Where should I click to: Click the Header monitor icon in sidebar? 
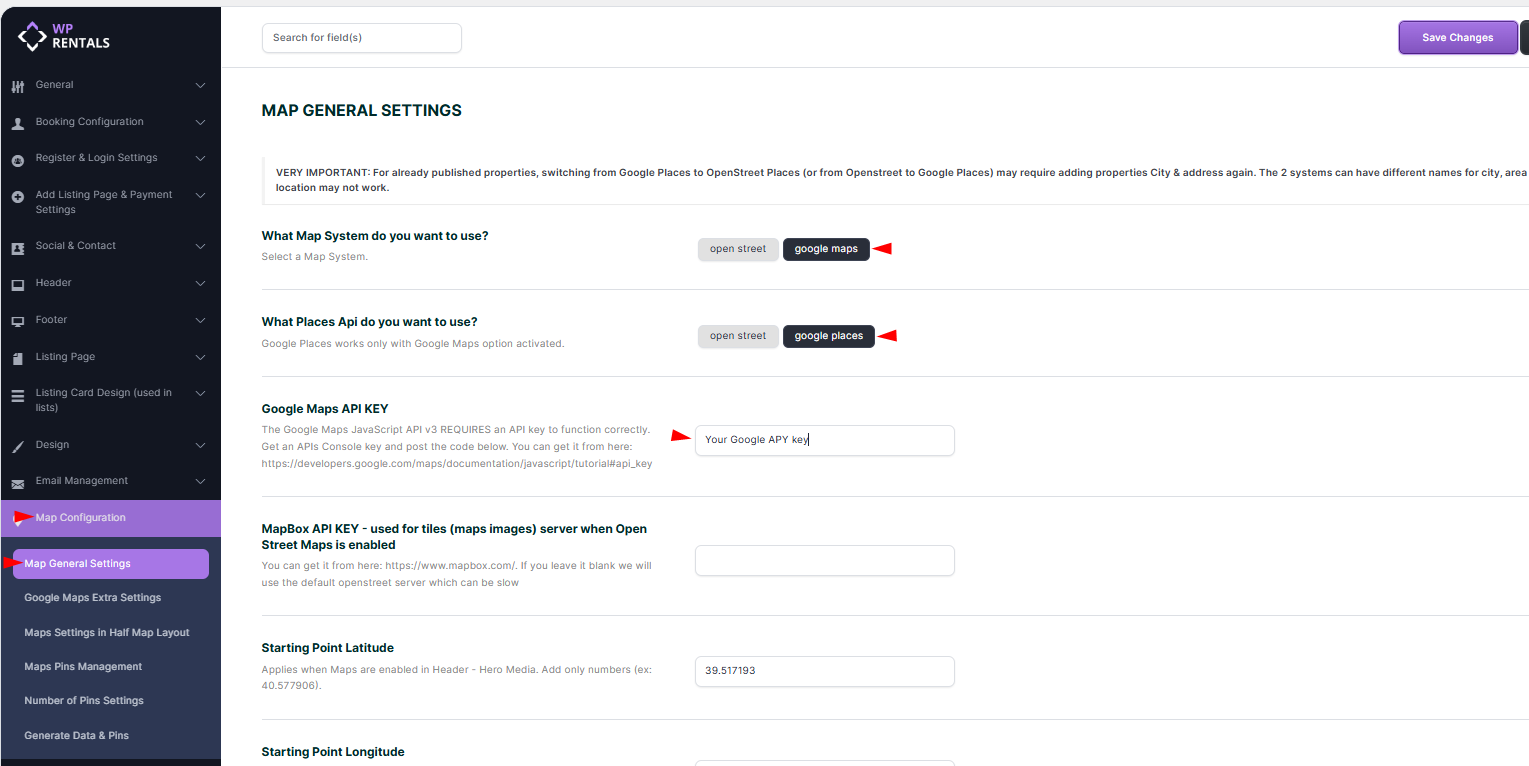17,284
